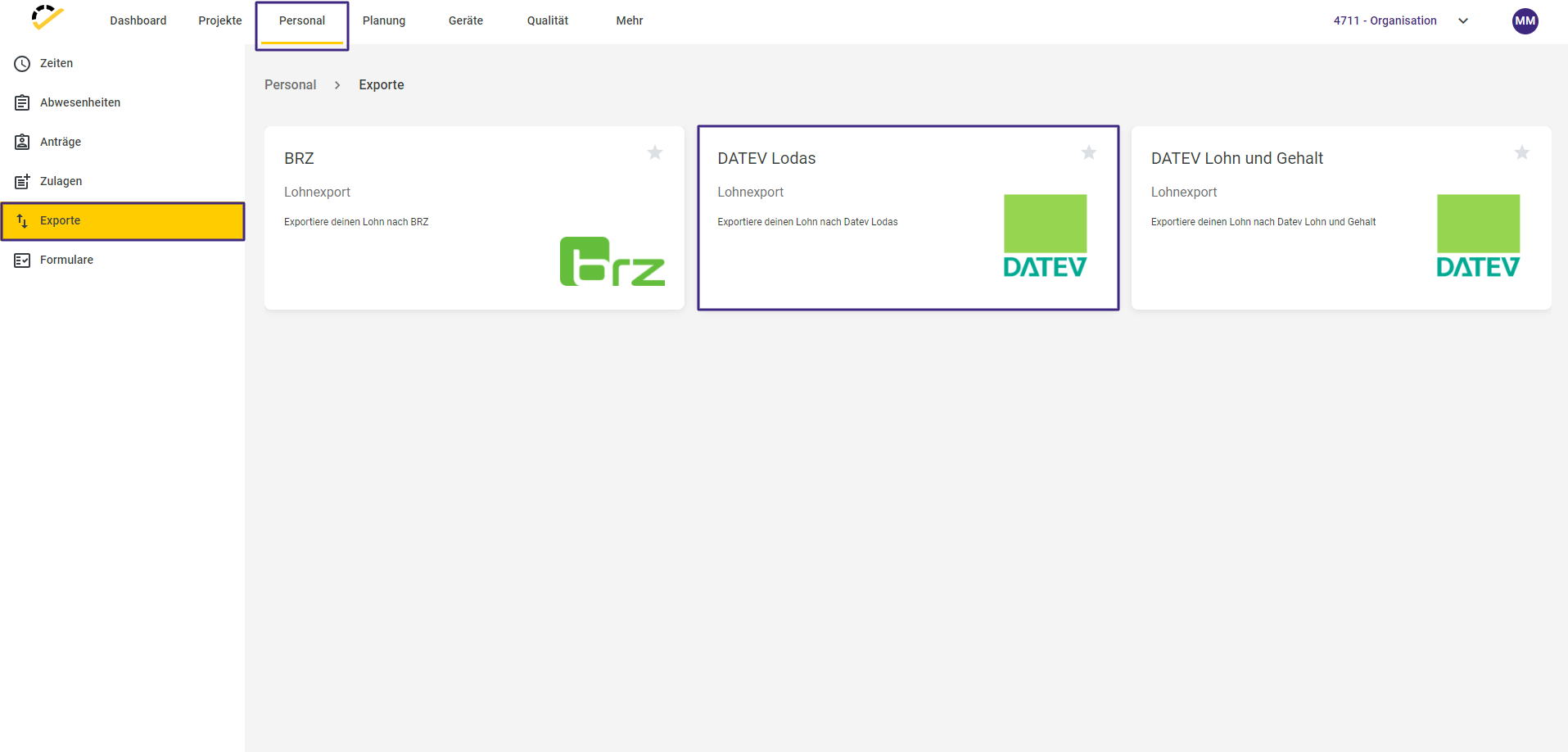
Task: Click the BRZ logo image
Action: click(612, 261)
